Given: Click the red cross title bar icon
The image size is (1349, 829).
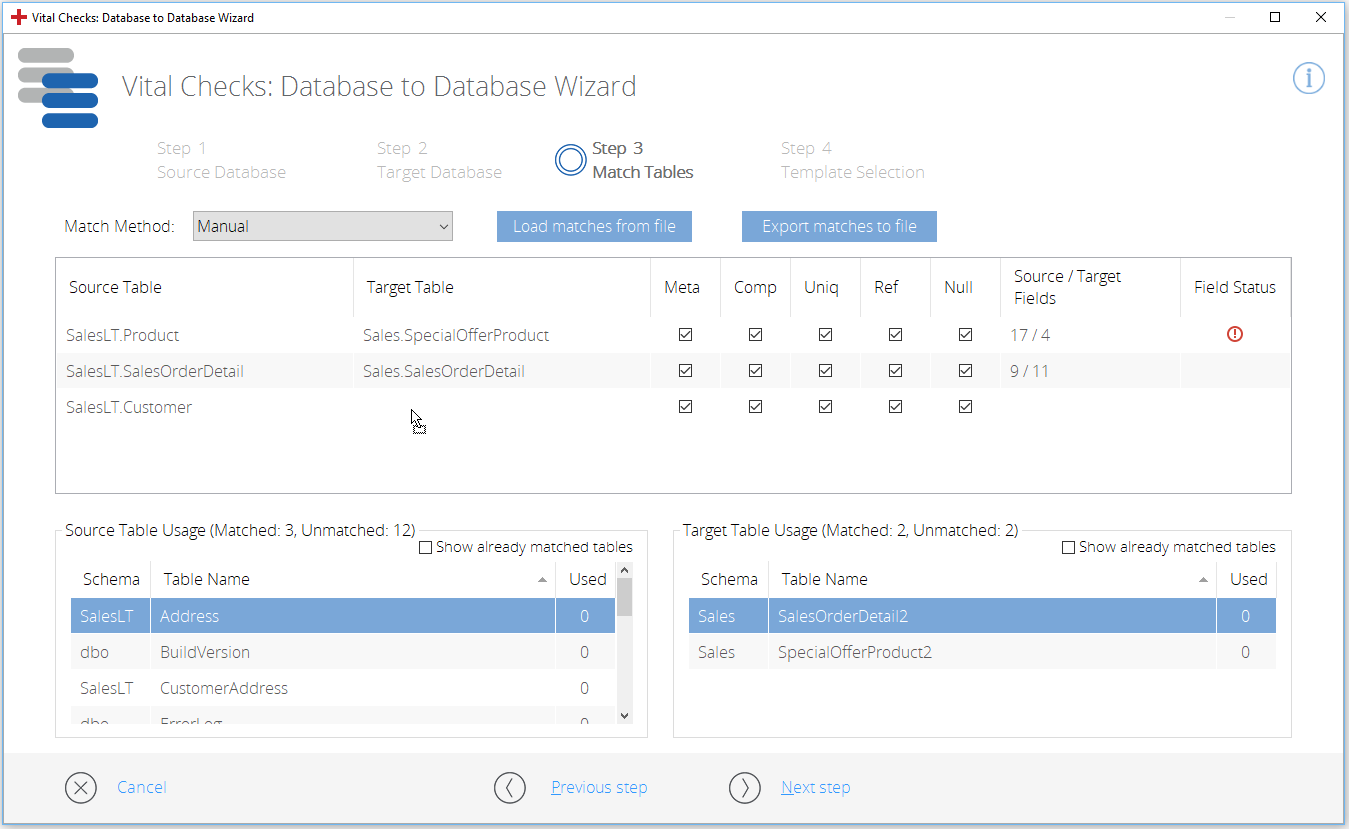Looking at the screenshot, I should 18,17.
